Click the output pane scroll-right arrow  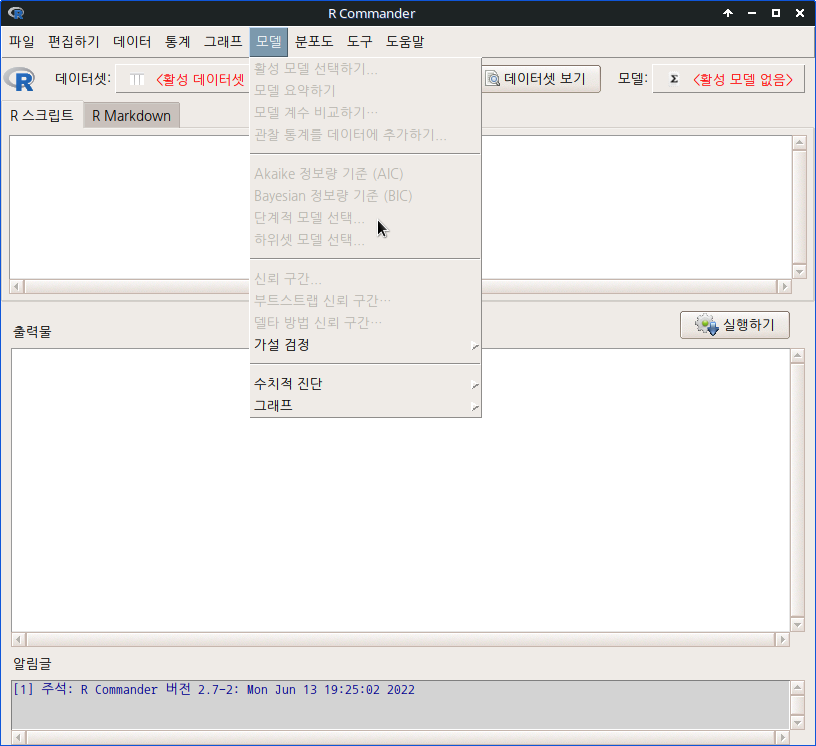pos(782,639)
